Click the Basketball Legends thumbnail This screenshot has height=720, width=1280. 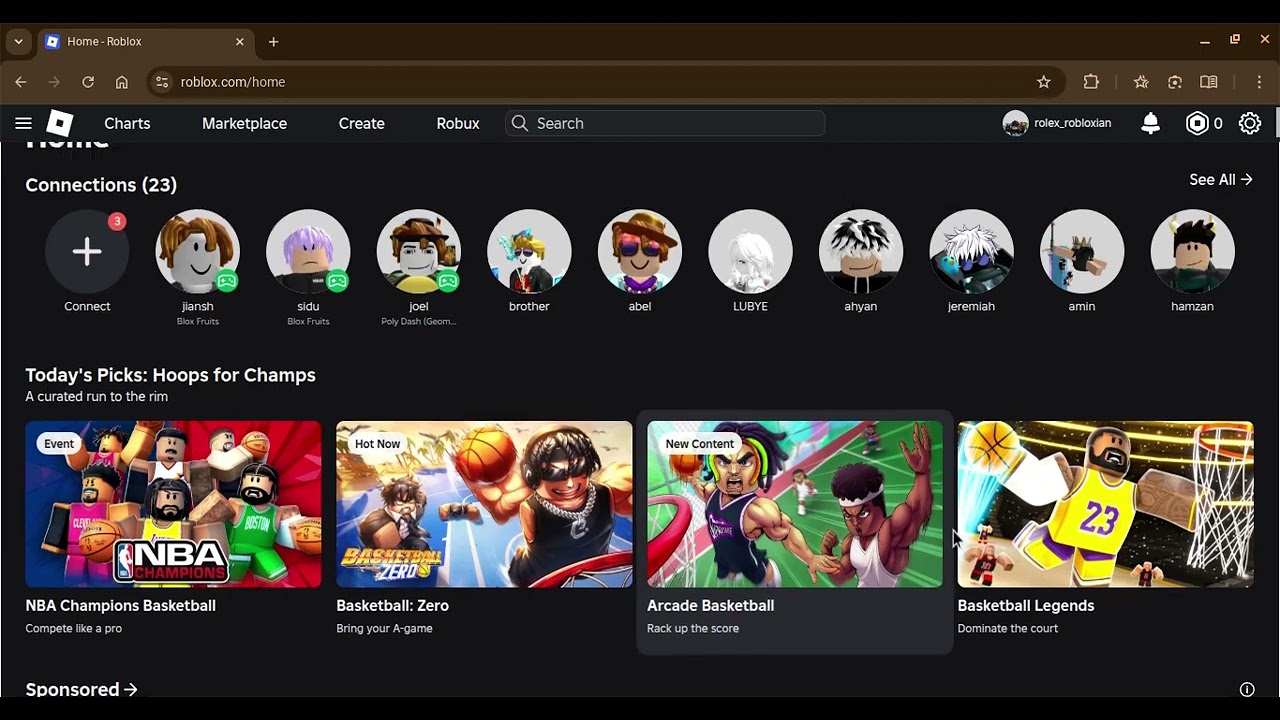coord(1105,504)
